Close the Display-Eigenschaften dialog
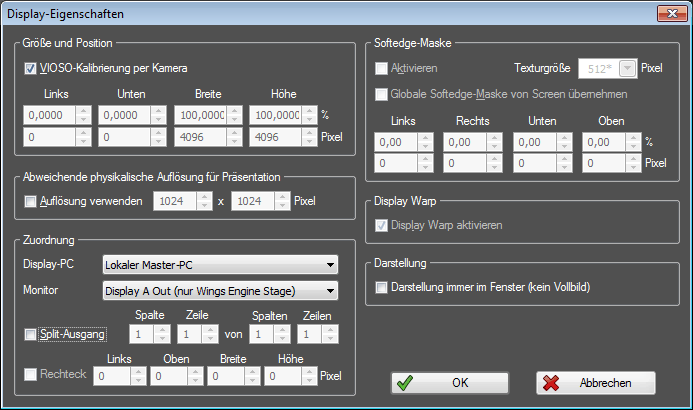693x410 pixels. click(672, 13)
